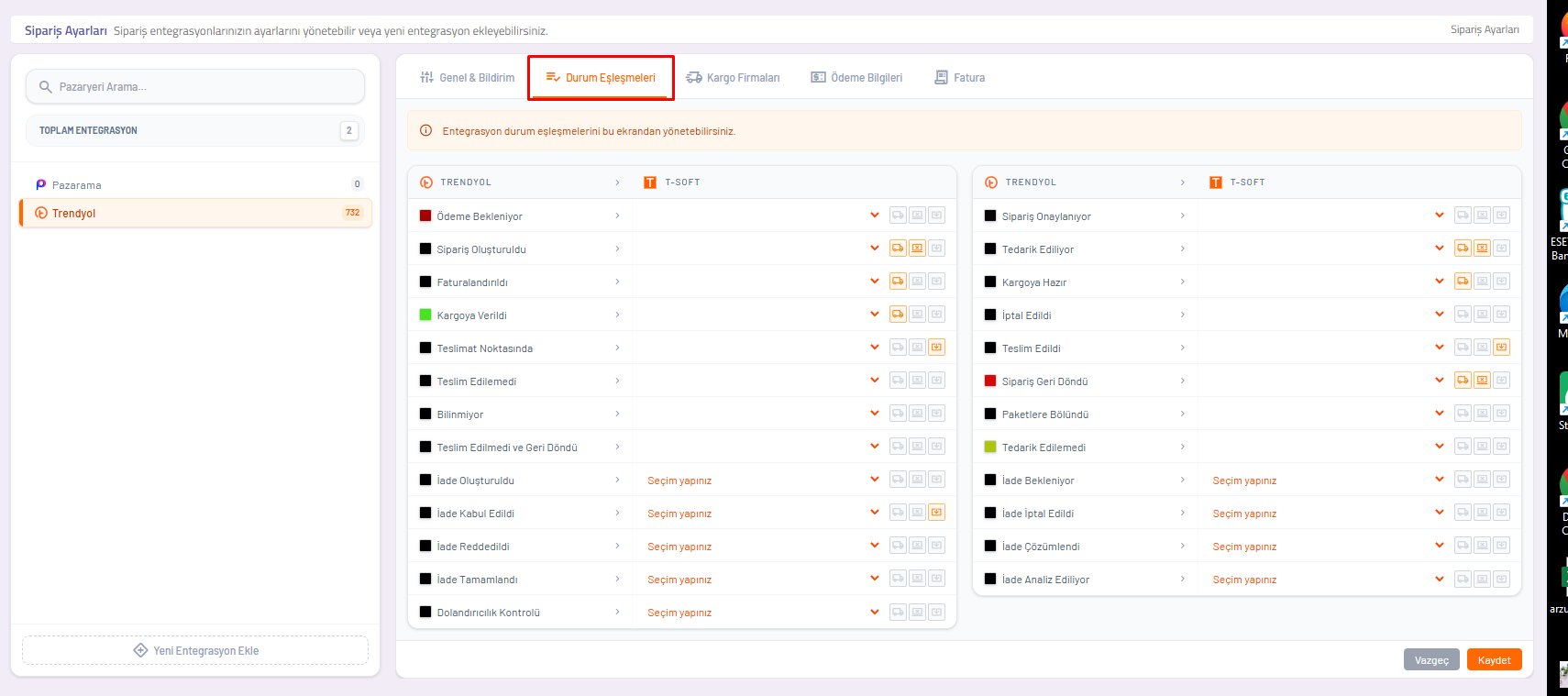Turn off the laptop-X icon for Tedarik Ediliyor
1568x696 pixels.
click(x=1482, y=249)
